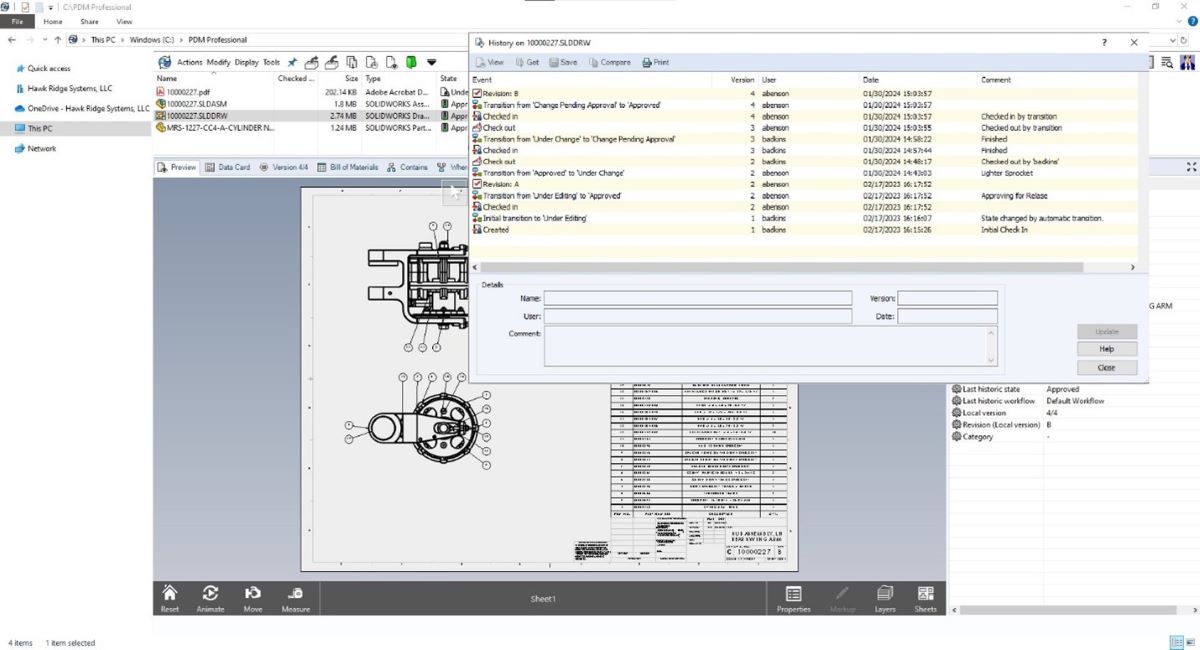Viewport: 1200px width, 650px height.
Task: Click the blue pin icon in the PDM toolbar
Action: point(293,62)
